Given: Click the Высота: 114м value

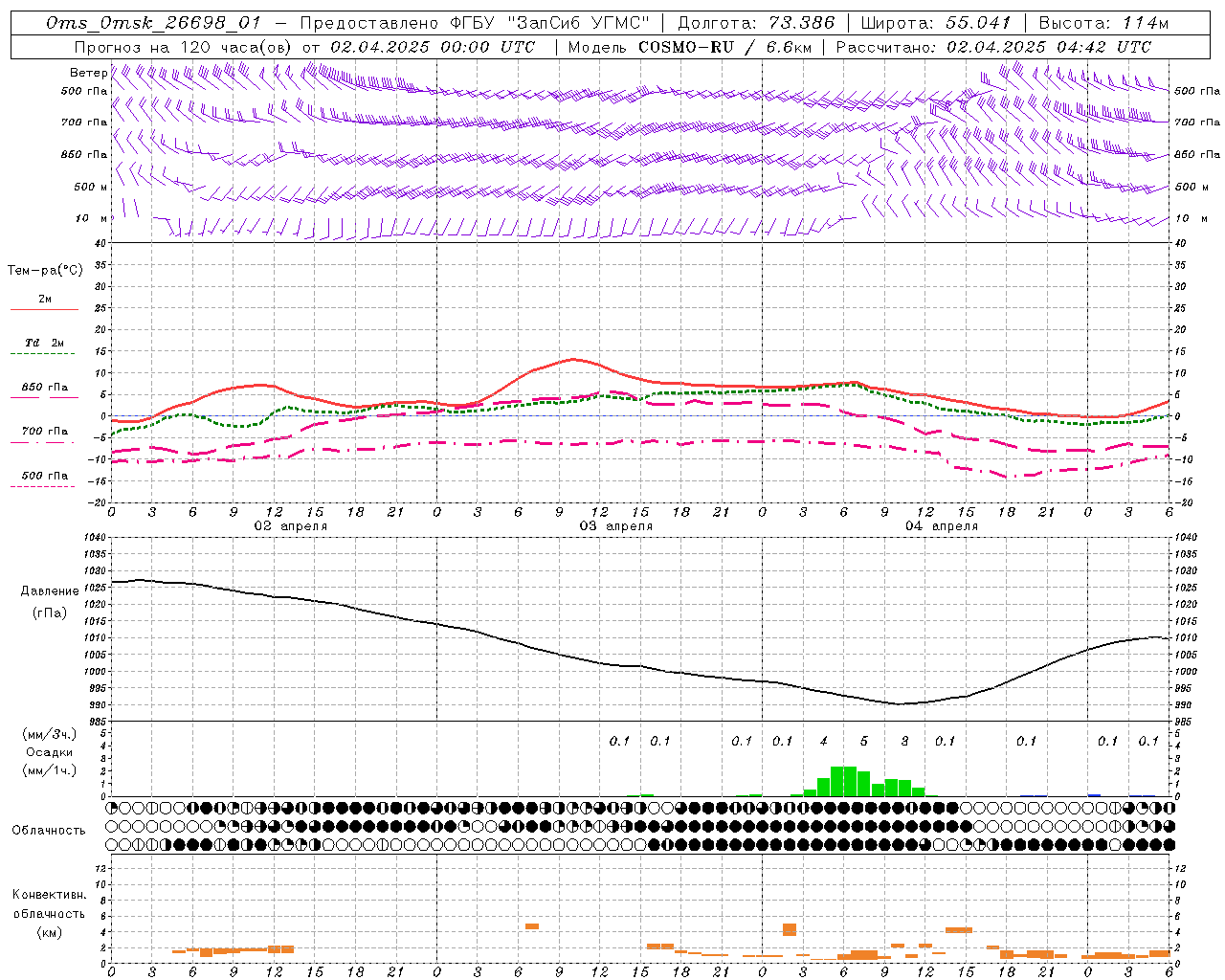Looking at the screenshot, I should pyautogui.click(x=1103, y=23).
